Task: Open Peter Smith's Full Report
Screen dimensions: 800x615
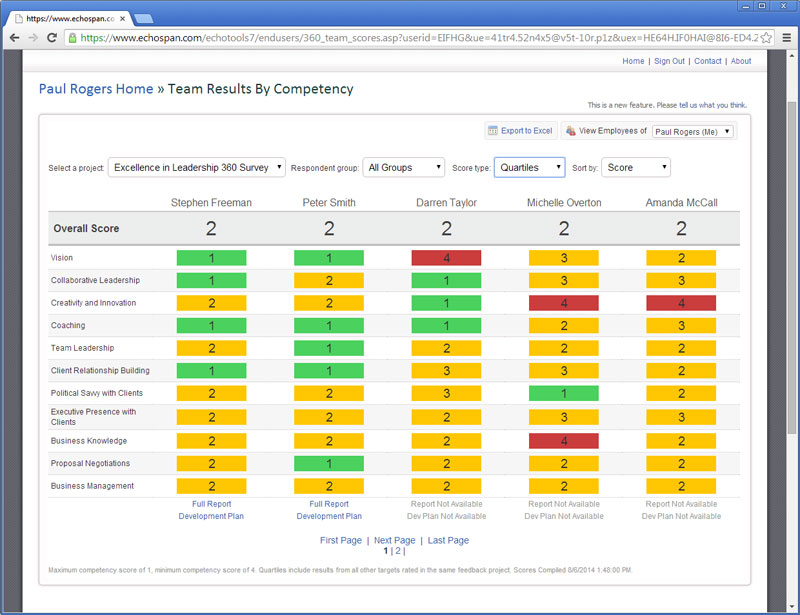Action: pos(329,504)
